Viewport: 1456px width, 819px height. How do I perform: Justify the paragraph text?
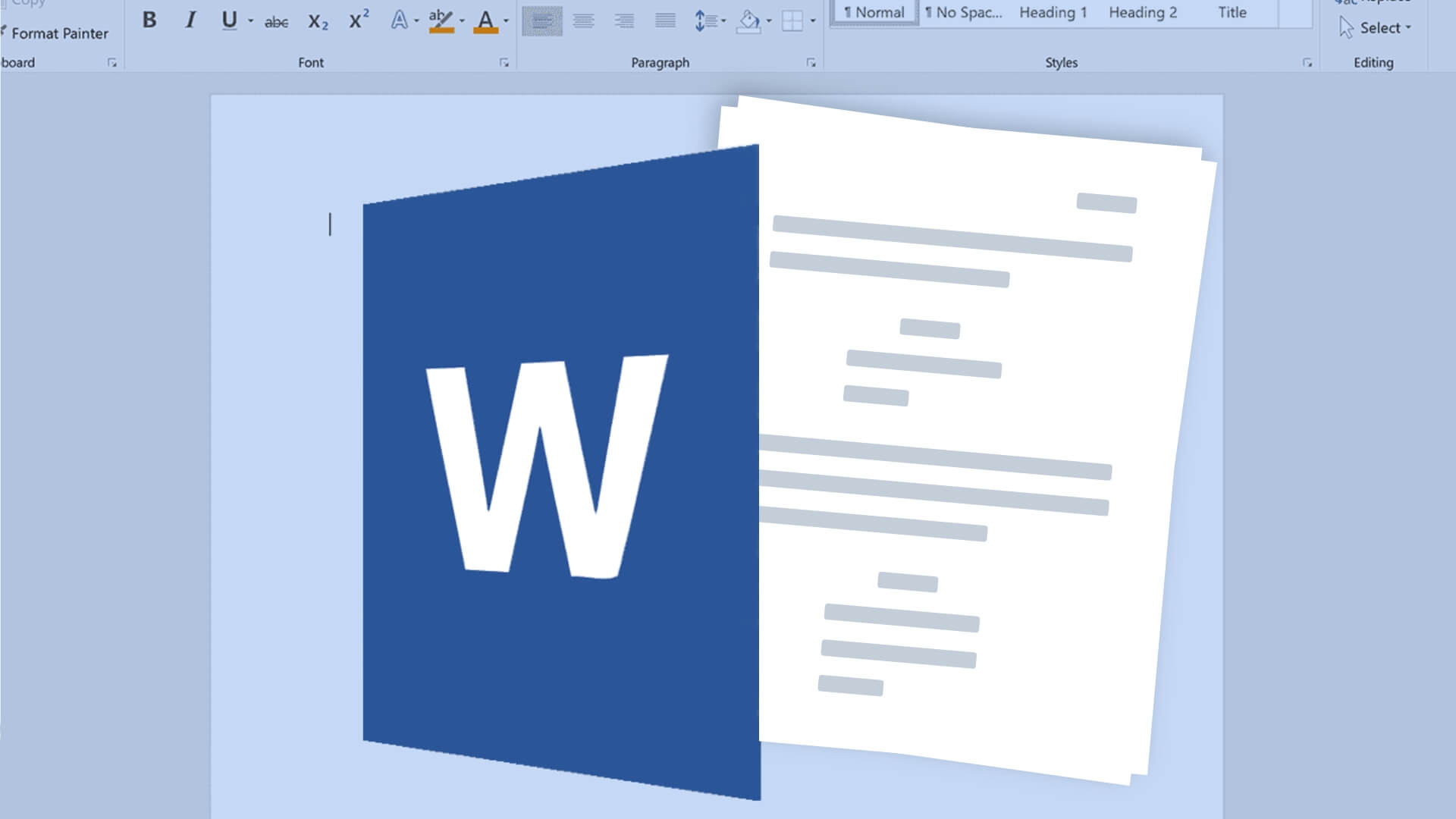pyautogui.click(x=665, y=20)
